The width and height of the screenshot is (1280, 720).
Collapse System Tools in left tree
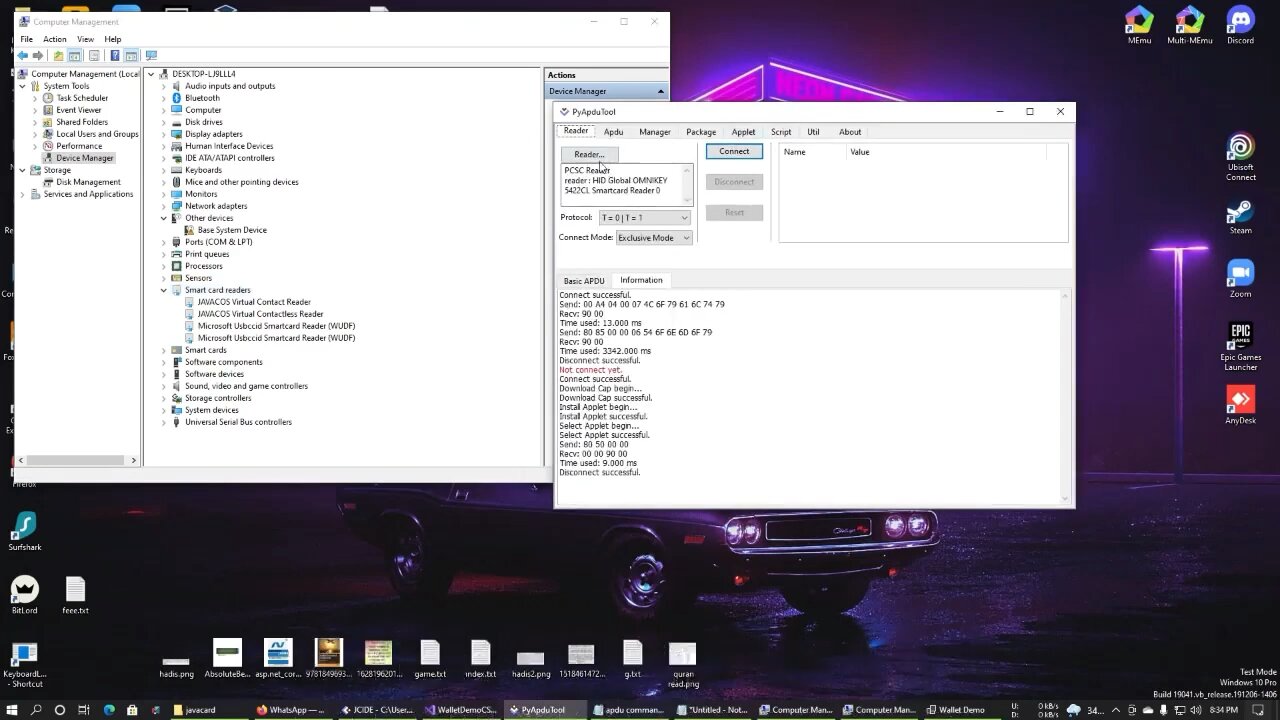click(x=23, y=86)
